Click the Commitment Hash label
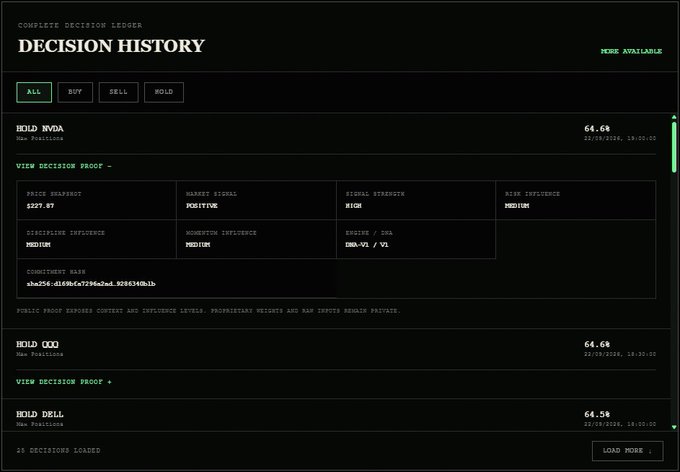Viewport: 680px width, 472px height. point(56,272)
